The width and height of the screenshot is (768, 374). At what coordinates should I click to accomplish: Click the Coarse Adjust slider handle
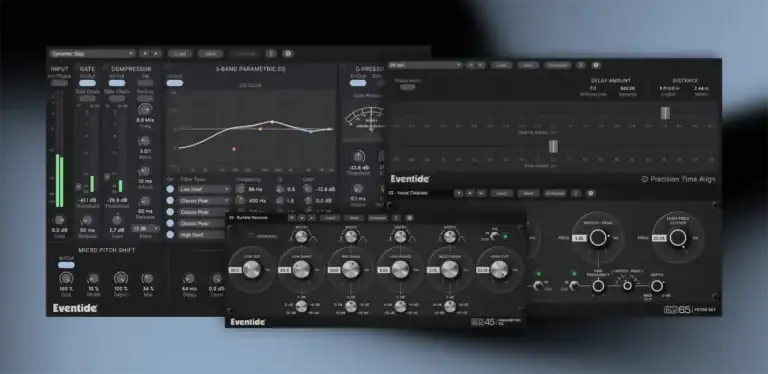[x=665, y=113]
